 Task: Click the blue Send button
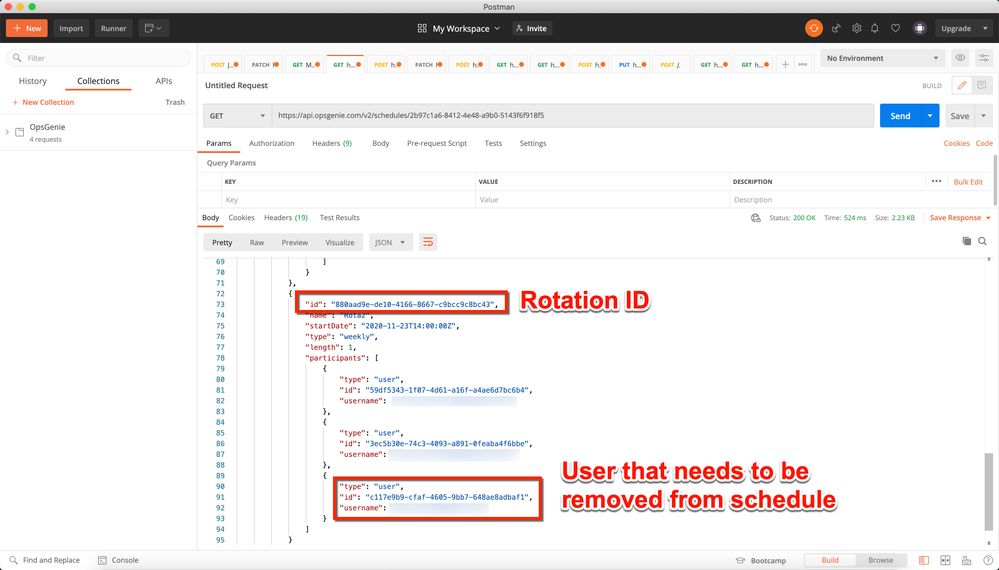pyautogui.click(x=900, y=116)
